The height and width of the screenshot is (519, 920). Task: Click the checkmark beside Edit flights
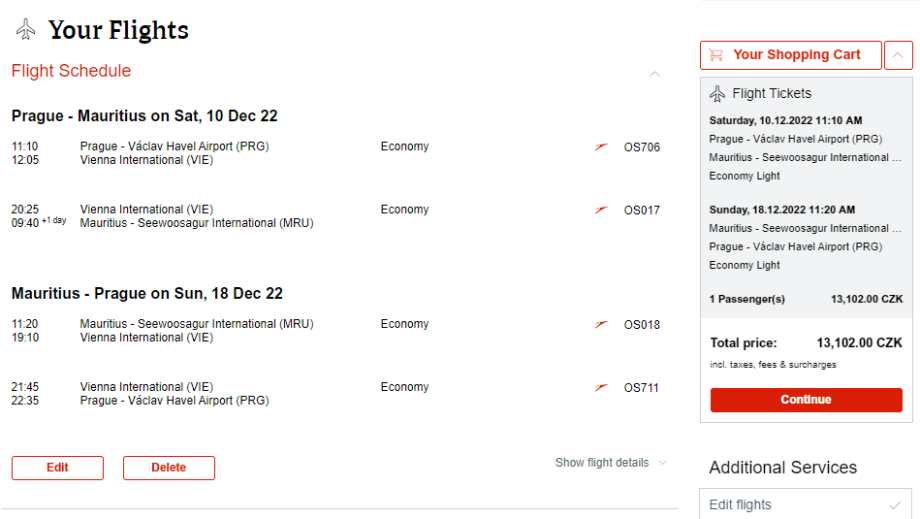click(x=894, y=505)
